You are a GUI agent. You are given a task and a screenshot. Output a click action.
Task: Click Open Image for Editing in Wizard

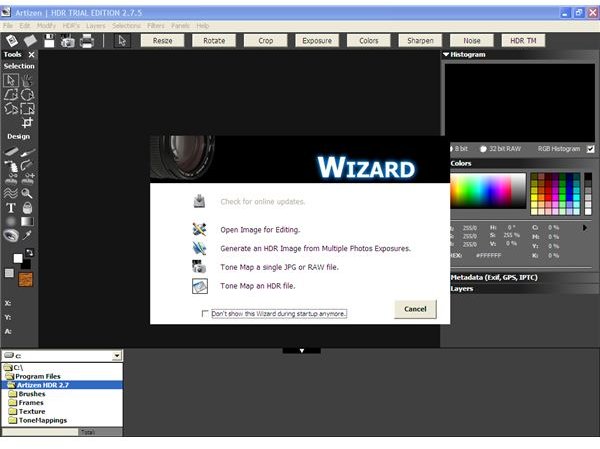tap(260, 230)
